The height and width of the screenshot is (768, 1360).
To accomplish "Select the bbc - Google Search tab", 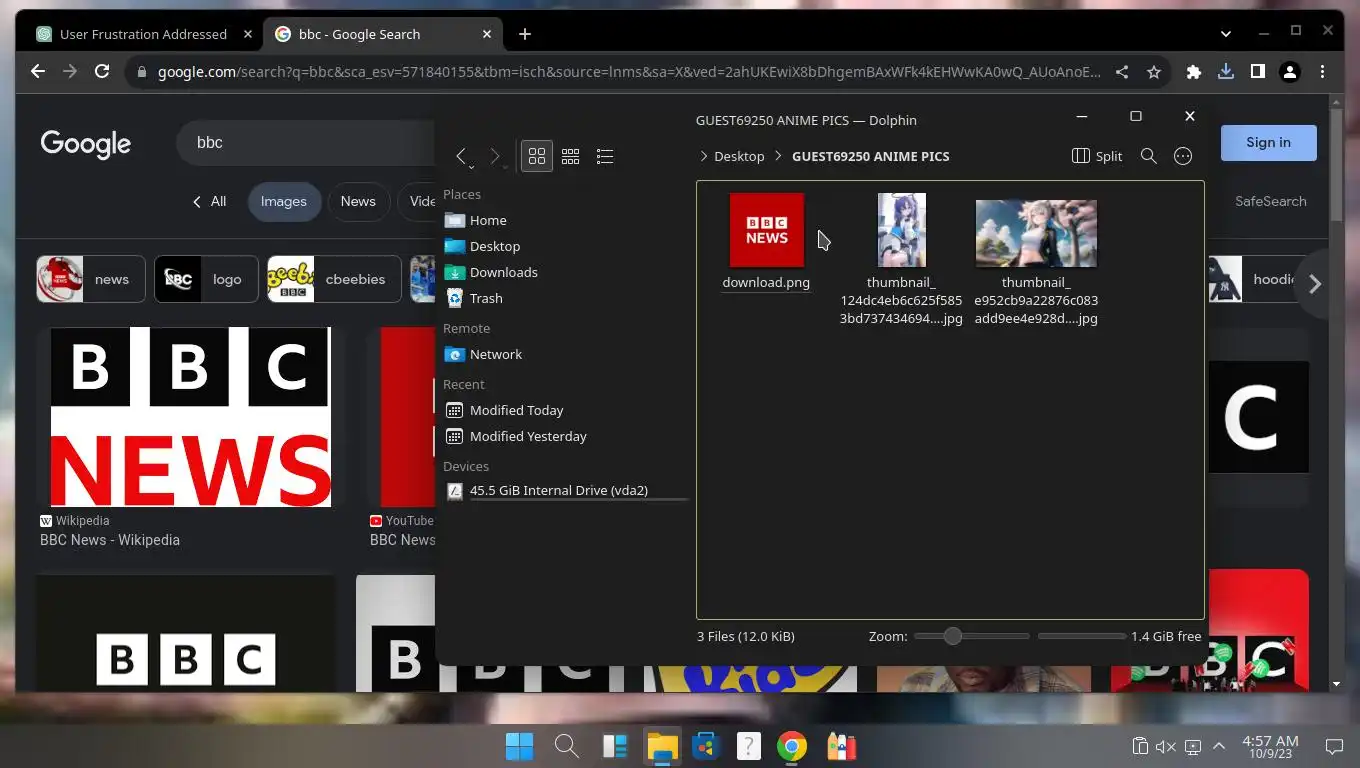I will point(384,34).
